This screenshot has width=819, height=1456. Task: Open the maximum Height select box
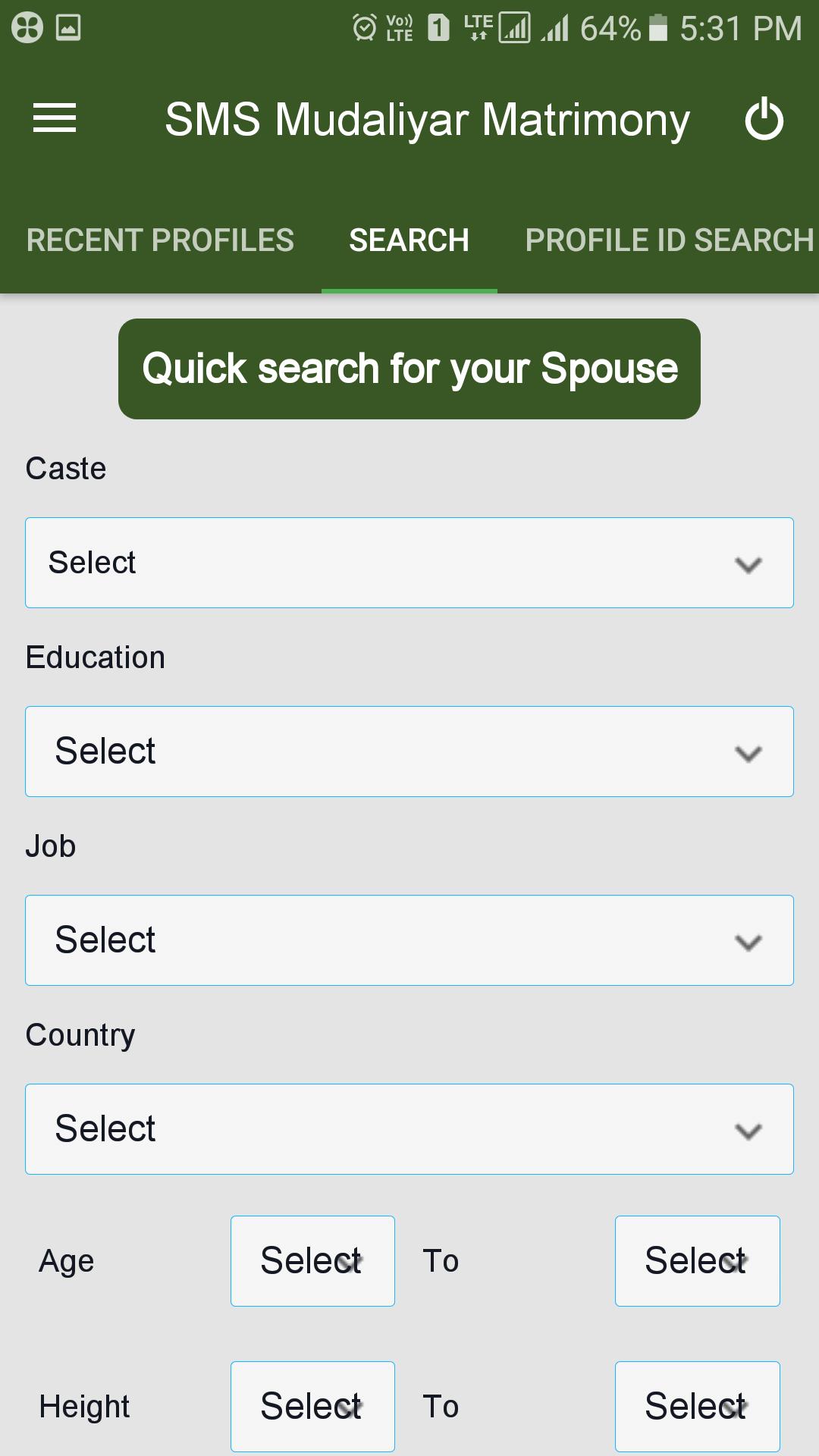coord(698,1407)
